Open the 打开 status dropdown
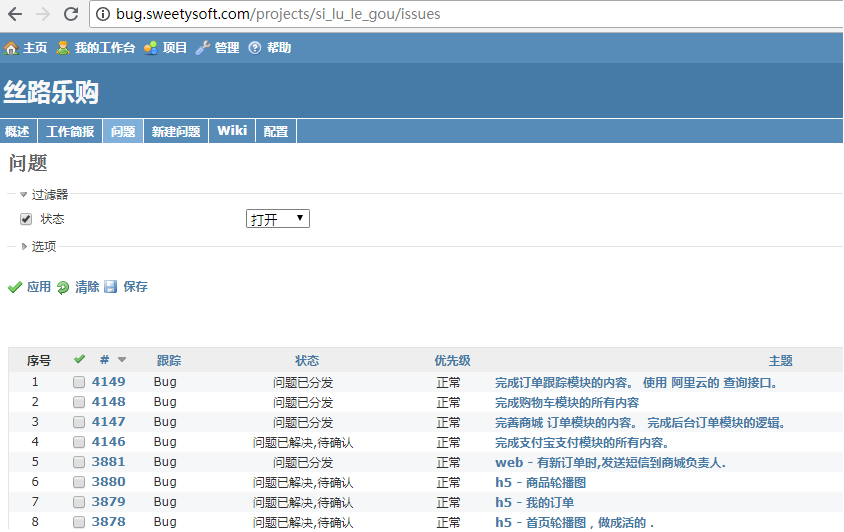This screenshot has width=844, height=532. coord(277,219)
